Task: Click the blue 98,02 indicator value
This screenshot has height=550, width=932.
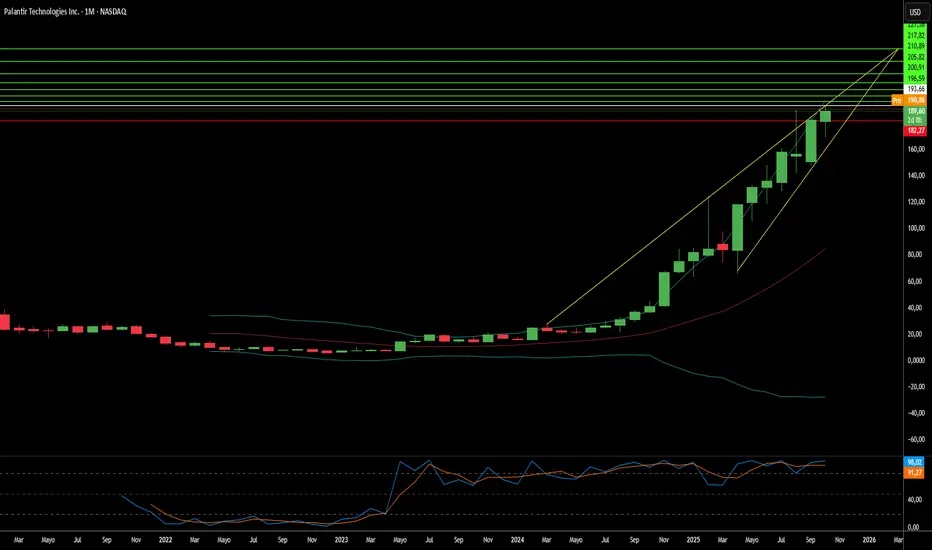Action: click(914, 462)
